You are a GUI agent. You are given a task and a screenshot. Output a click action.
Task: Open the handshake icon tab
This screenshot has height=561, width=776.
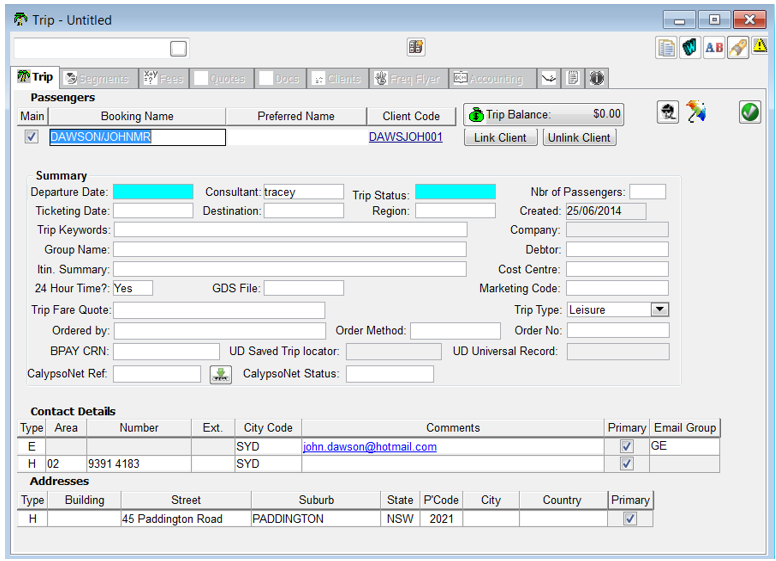pyautogui.click(x=549, y=78)
